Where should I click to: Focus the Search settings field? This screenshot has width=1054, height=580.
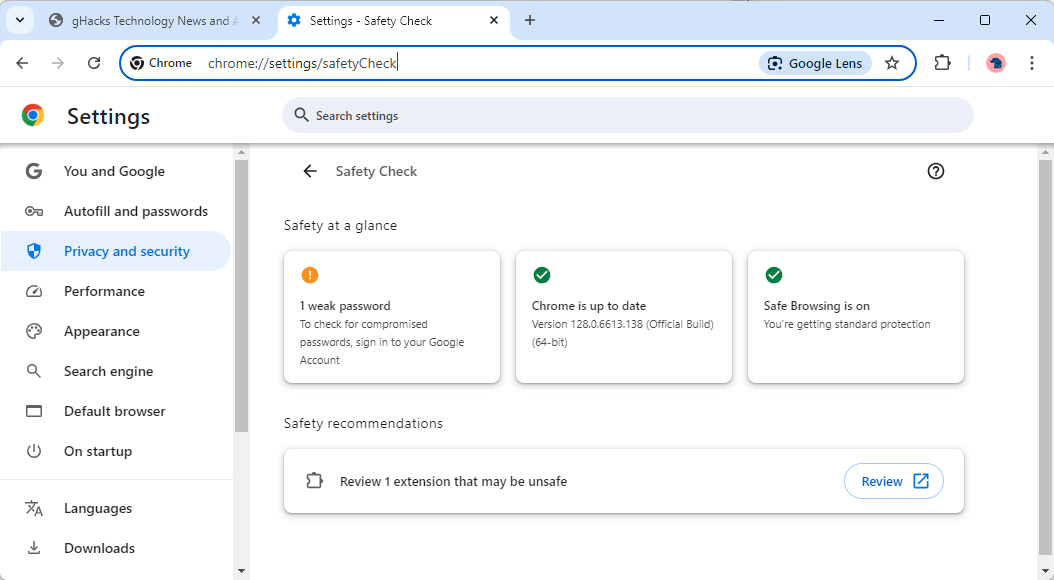pyautogui.click(x=627, y=116)
